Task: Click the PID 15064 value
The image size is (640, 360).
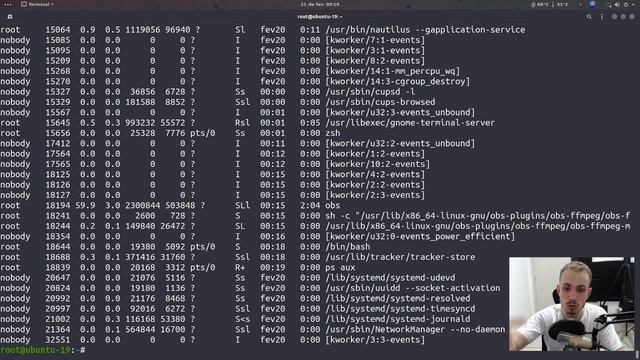Action: coord(58,30)
